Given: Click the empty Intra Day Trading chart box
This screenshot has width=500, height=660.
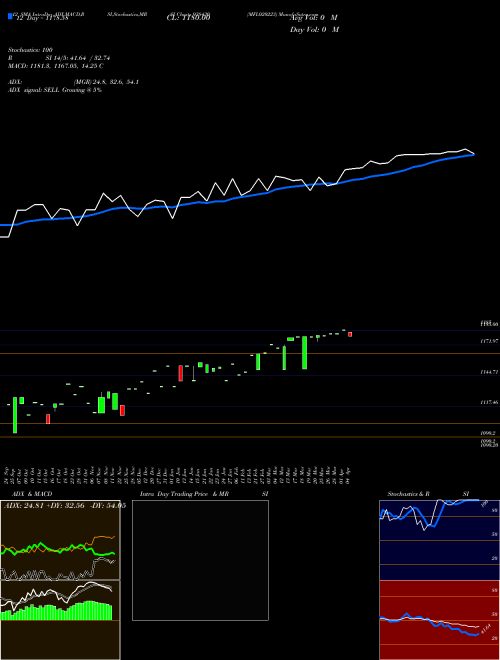Looking at the screenshot, I should 200,560.
